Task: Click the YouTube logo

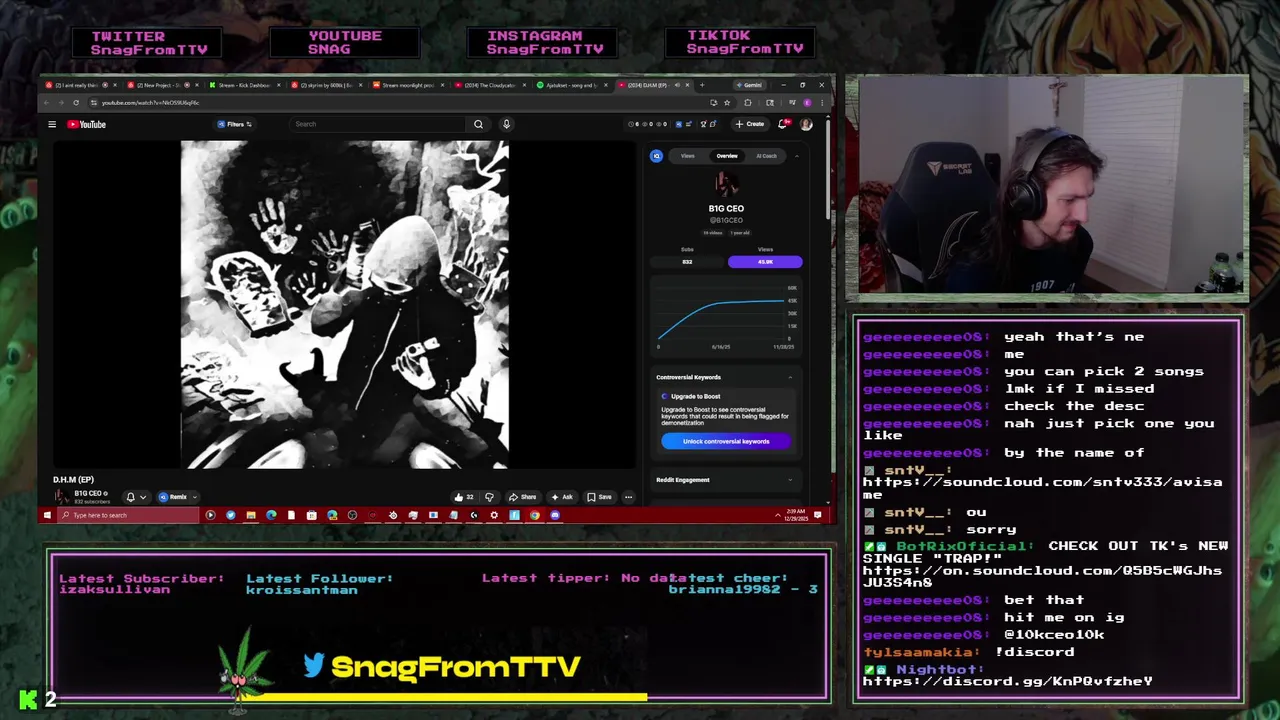Action: pos(87,124)
